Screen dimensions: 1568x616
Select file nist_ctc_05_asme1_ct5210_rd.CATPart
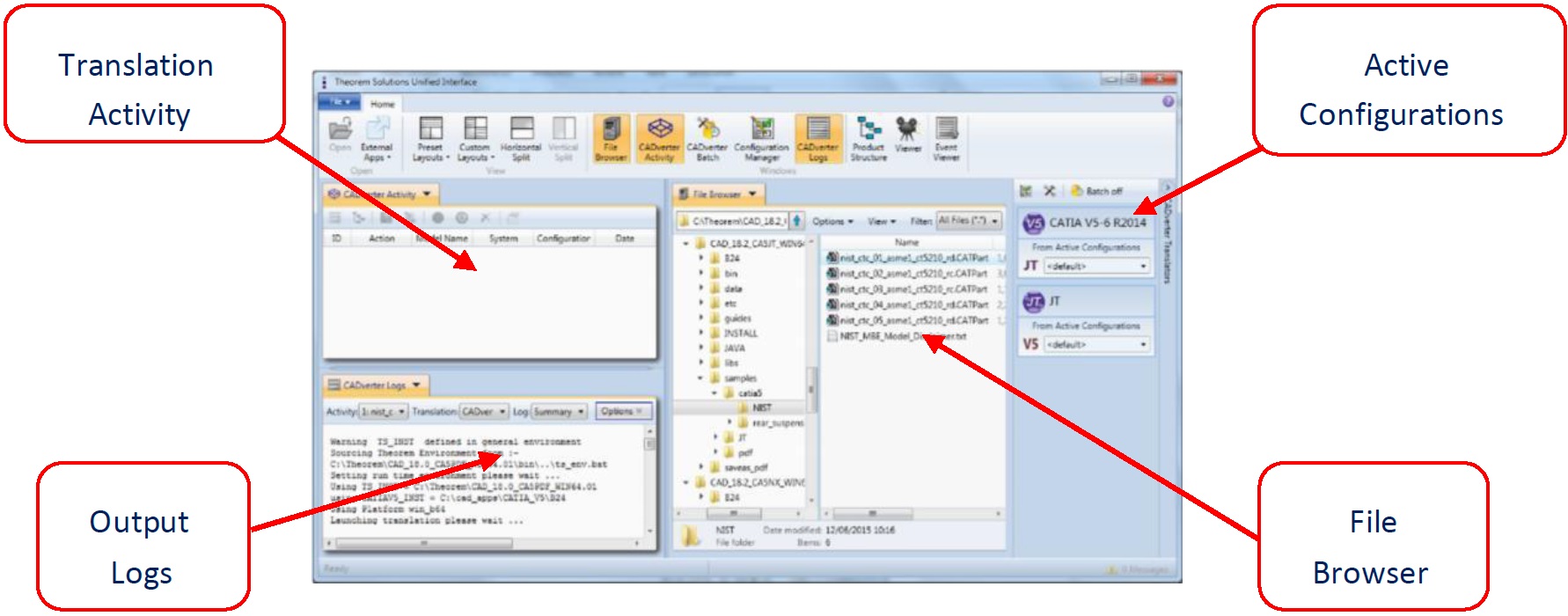907,320
